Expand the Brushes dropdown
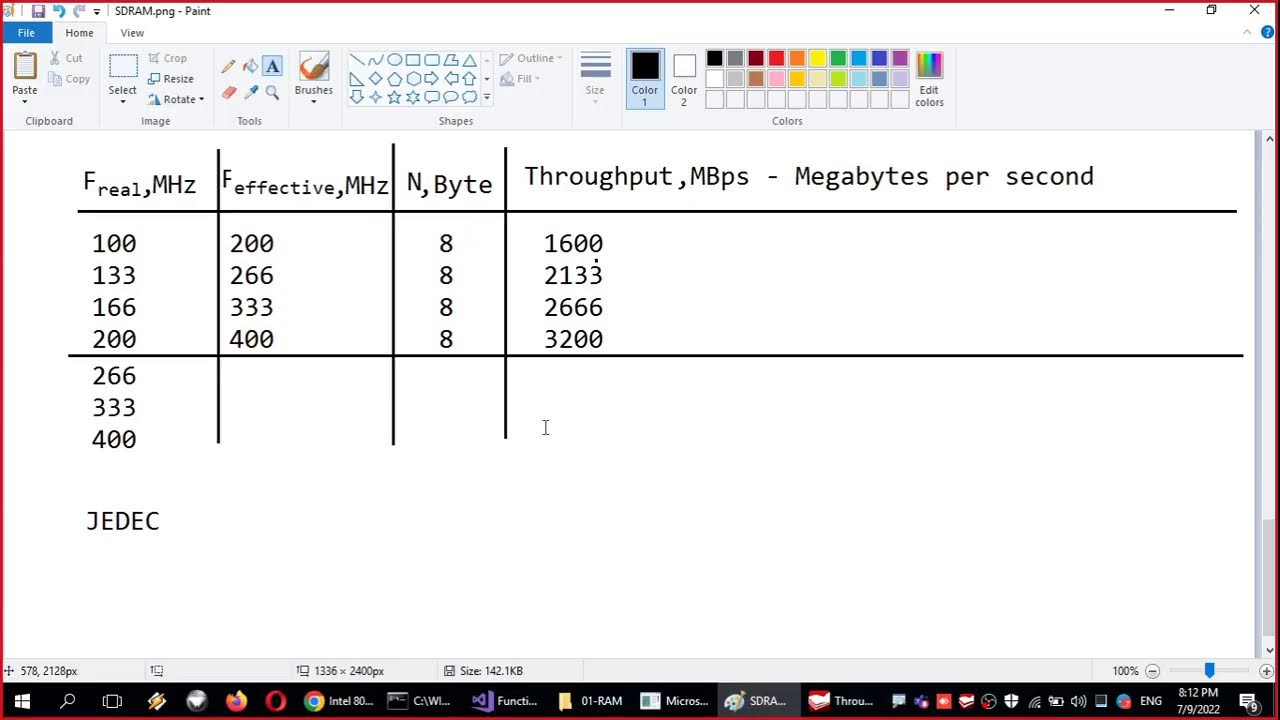1280x720 pixels. click(x=313, y=101)
